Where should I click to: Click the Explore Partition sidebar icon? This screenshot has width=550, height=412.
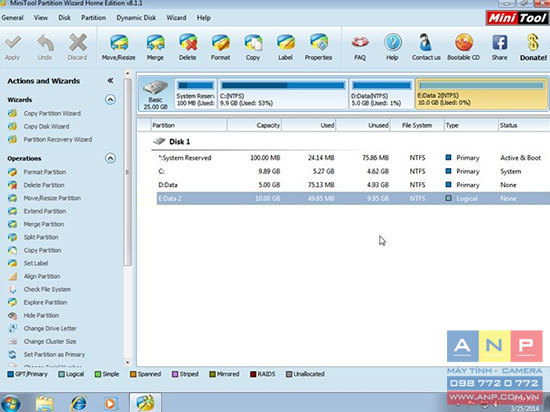click(x=12, y=302)
